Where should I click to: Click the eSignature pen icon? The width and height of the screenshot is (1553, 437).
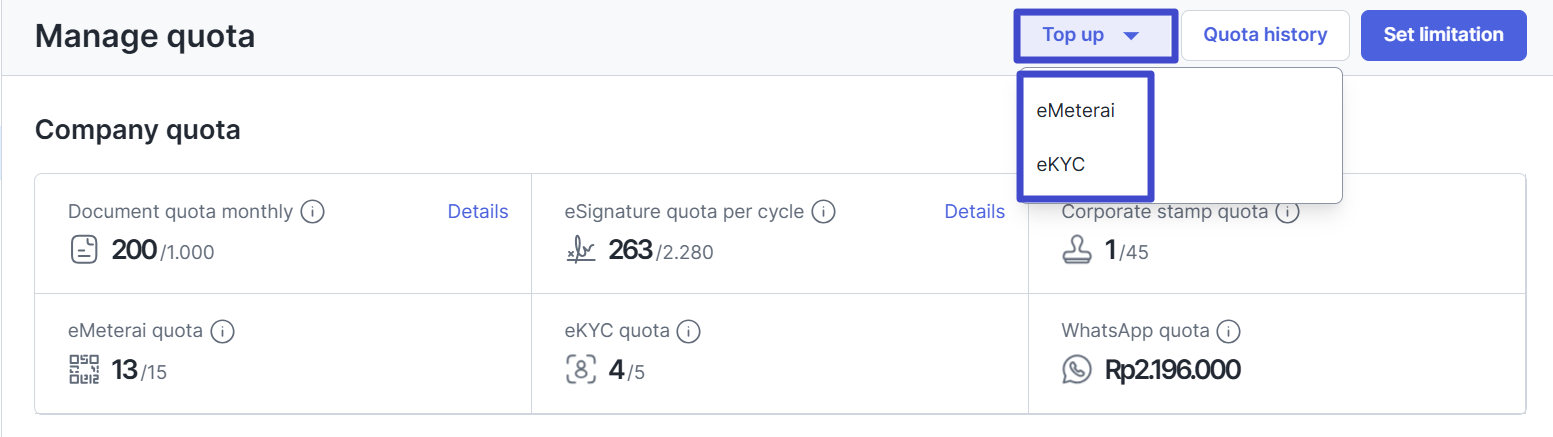click(581, 251)
